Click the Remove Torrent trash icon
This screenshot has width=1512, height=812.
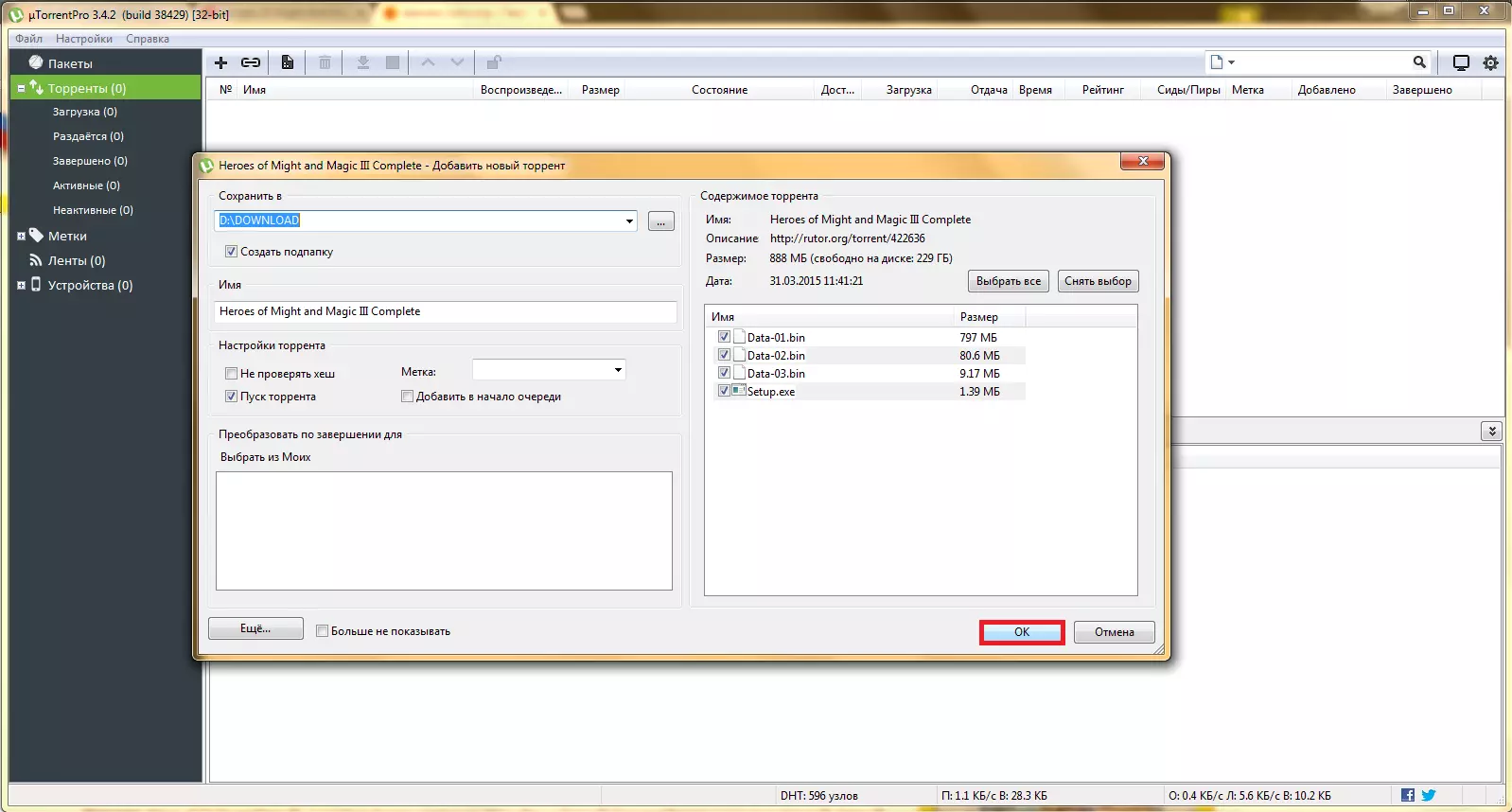[x=325, y=62]
